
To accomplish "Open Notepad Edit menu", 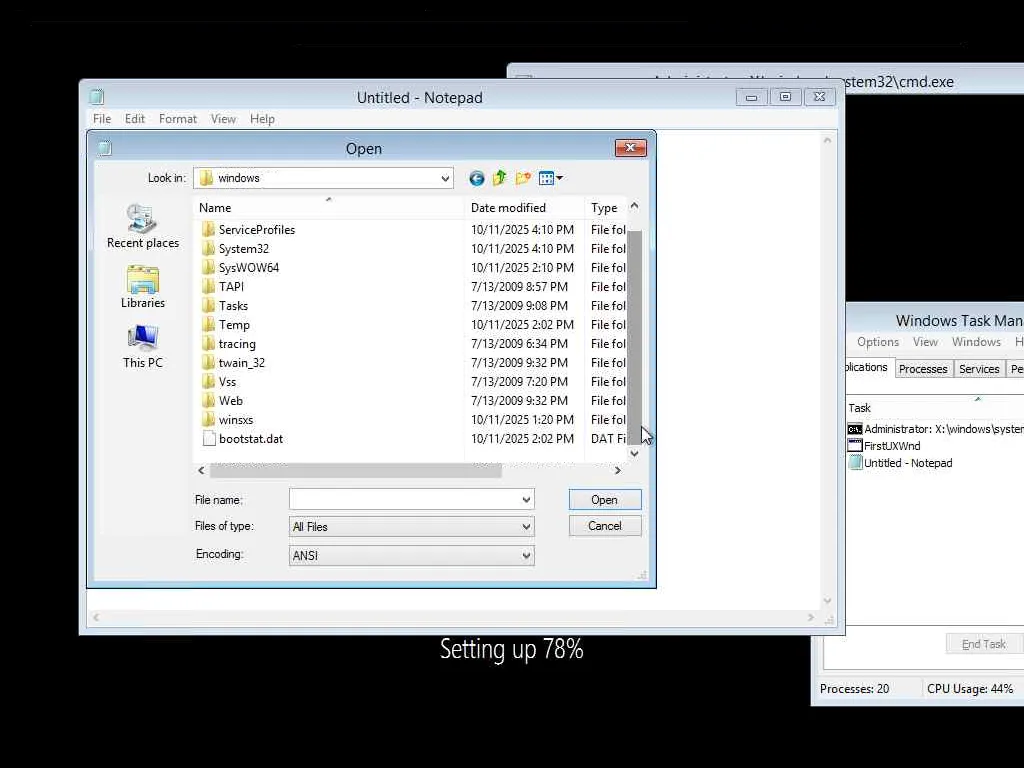I will (135, 119).
